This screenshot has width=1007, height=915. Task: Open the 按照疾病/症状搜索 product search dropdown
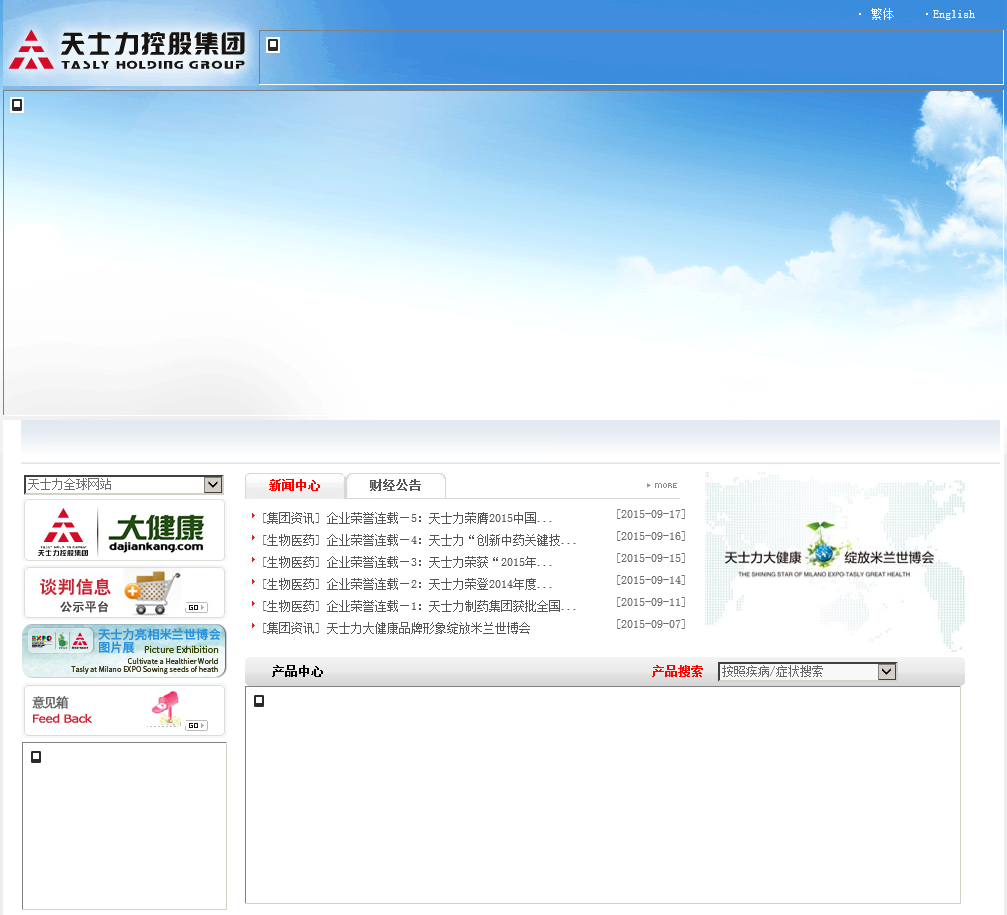(x=807, y=672)
